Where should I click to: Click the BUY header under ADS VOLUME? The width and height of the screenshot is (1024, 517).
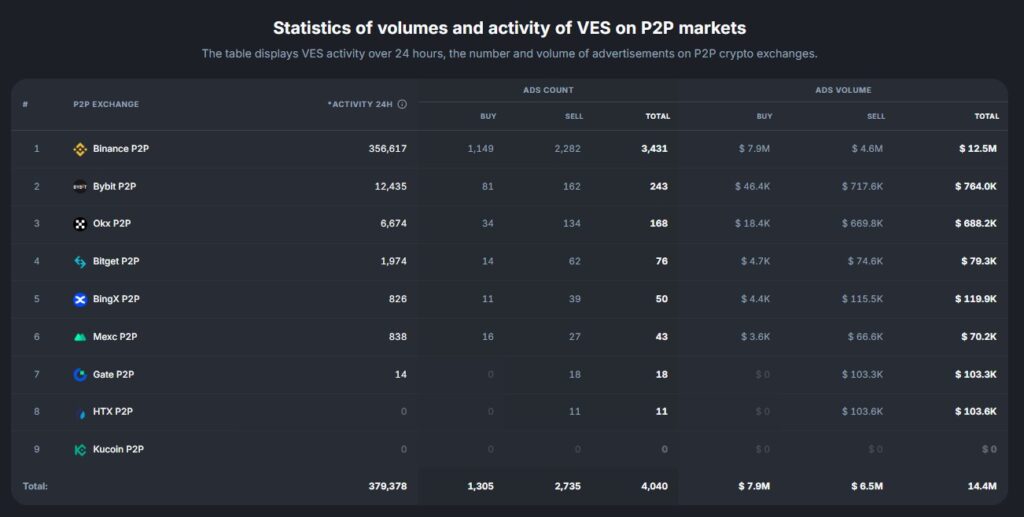tap(765, 116)
